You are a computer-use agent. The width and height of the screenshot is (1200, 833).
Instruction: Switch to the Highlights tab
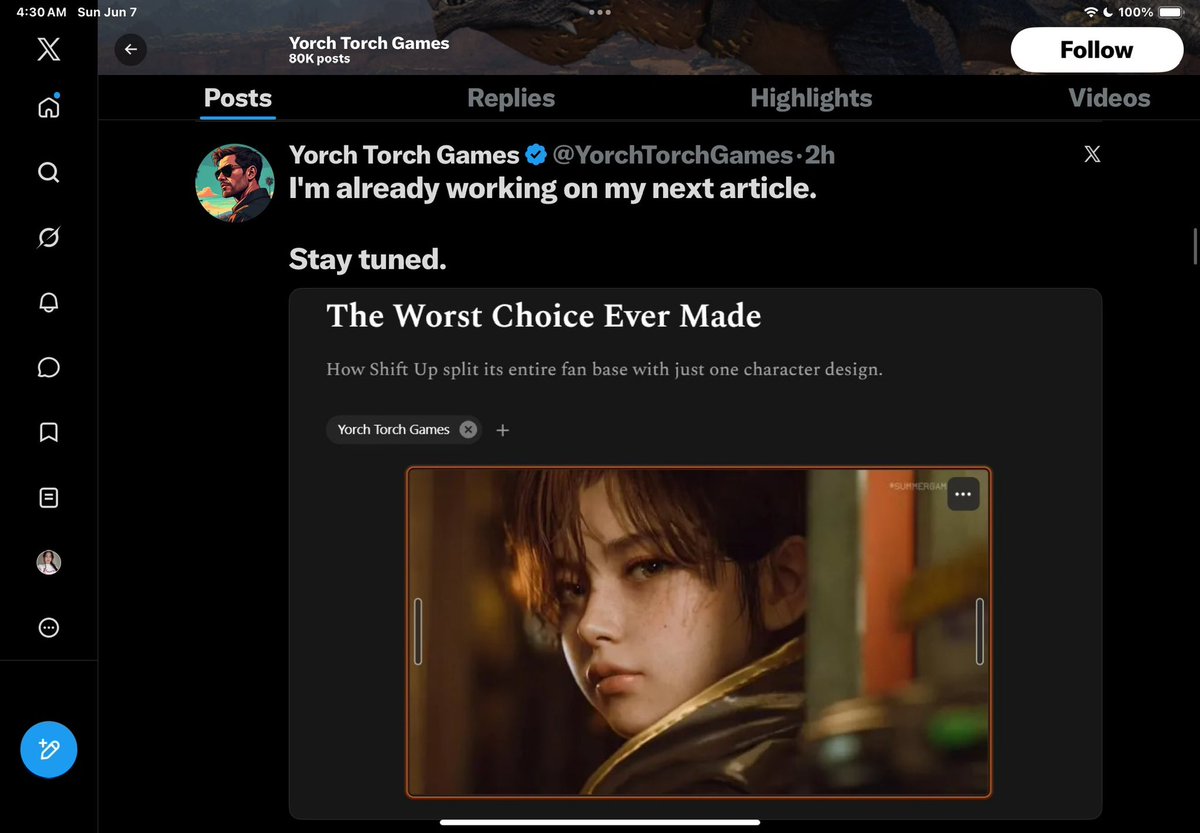pyautogui.click(x=811, y=98)
